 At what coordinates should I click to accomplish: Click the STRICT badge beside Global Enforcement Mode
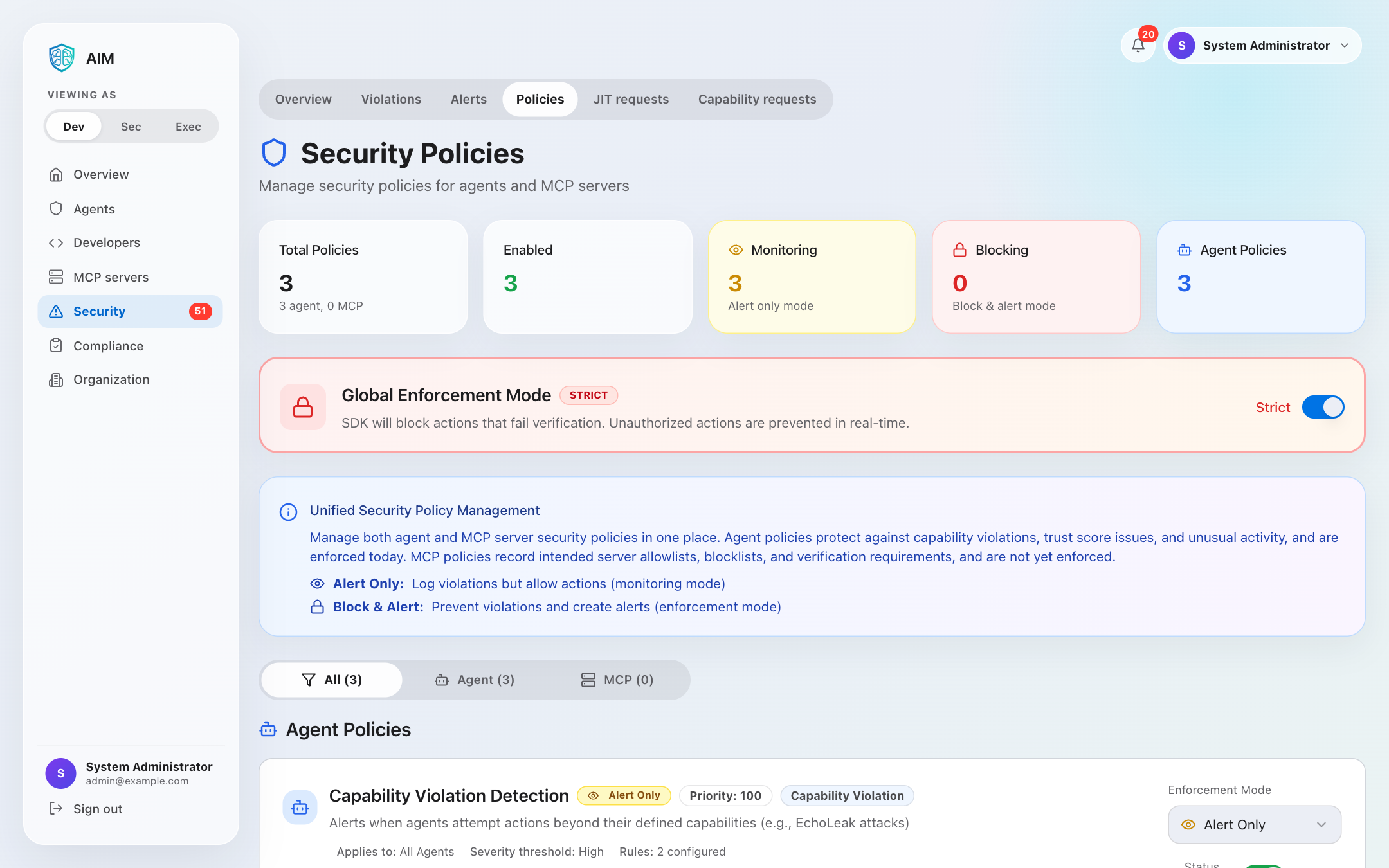coord(588,395)
